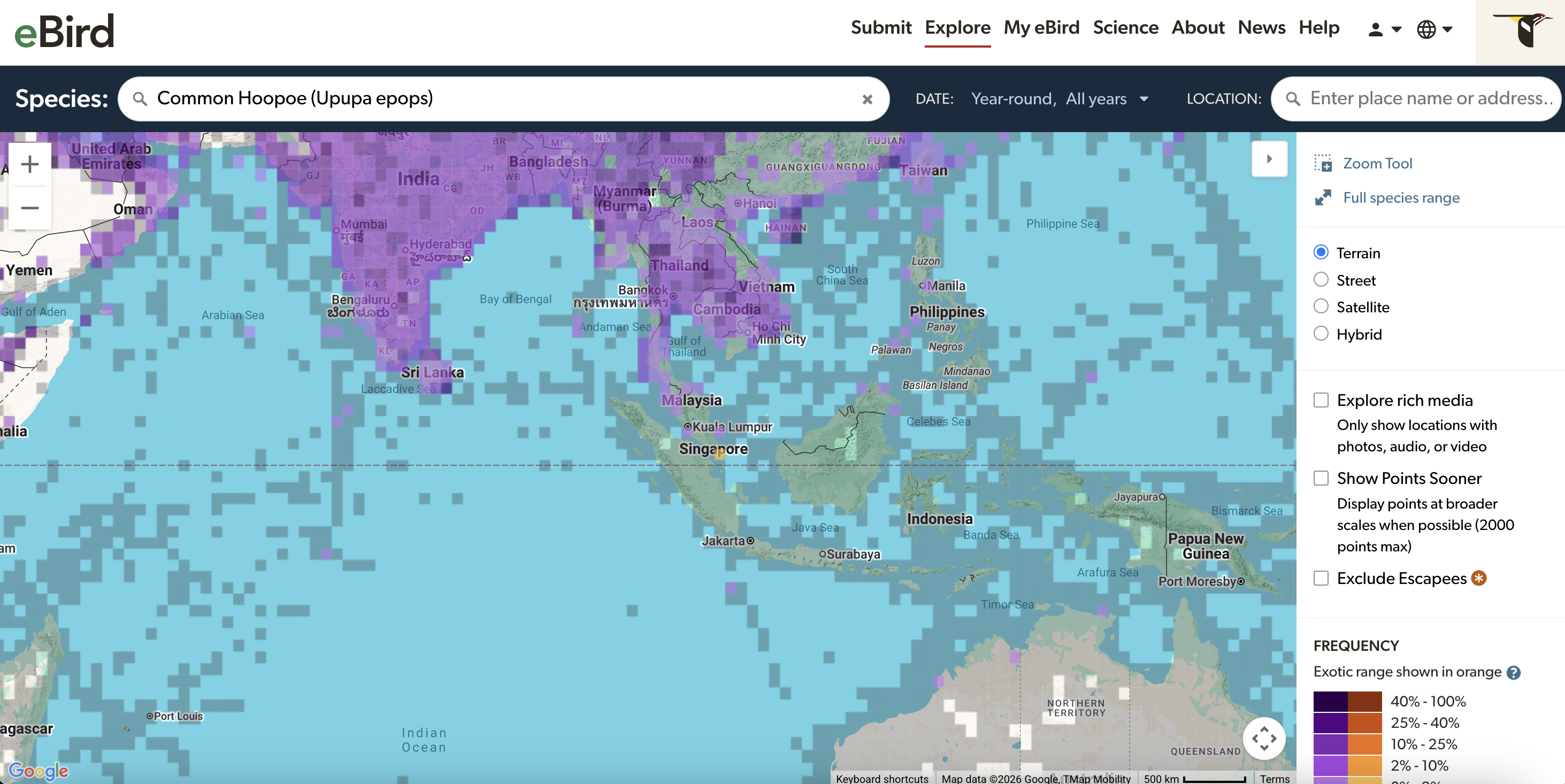Open the Science menu
1565x784 pixels.
pyautogui.click(x=1125, y=27)
